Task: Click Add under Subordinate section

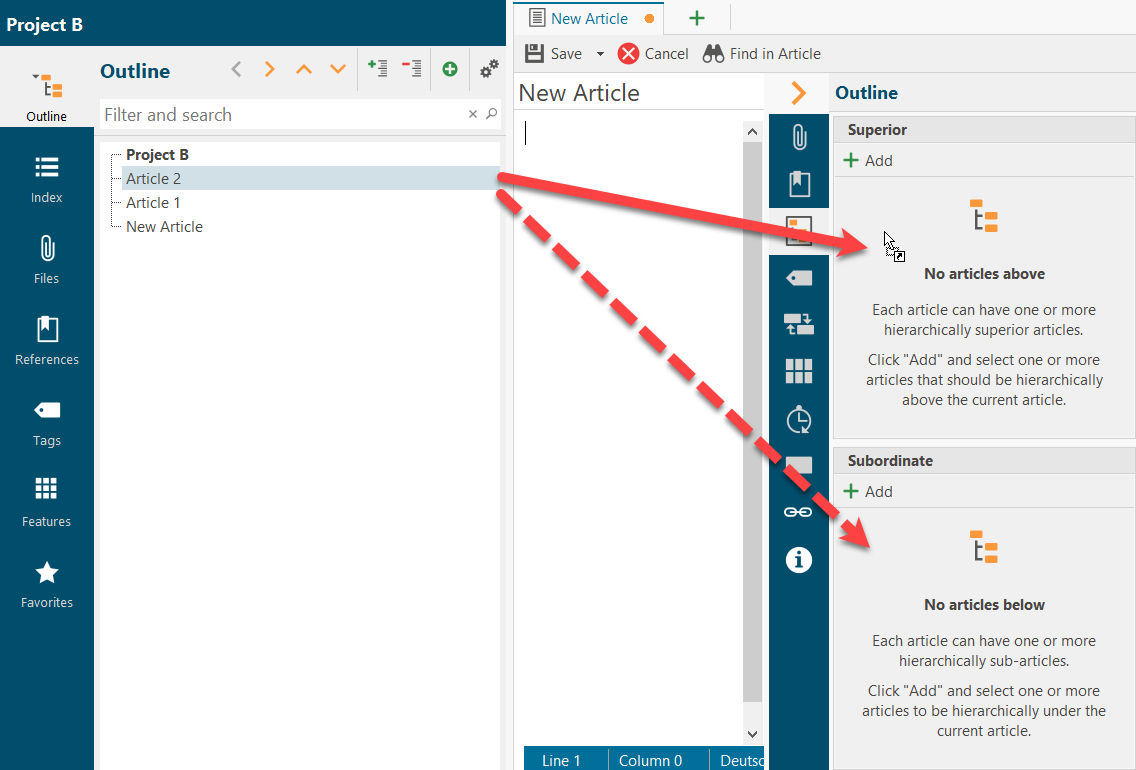Action: click(x=868, y=492)
